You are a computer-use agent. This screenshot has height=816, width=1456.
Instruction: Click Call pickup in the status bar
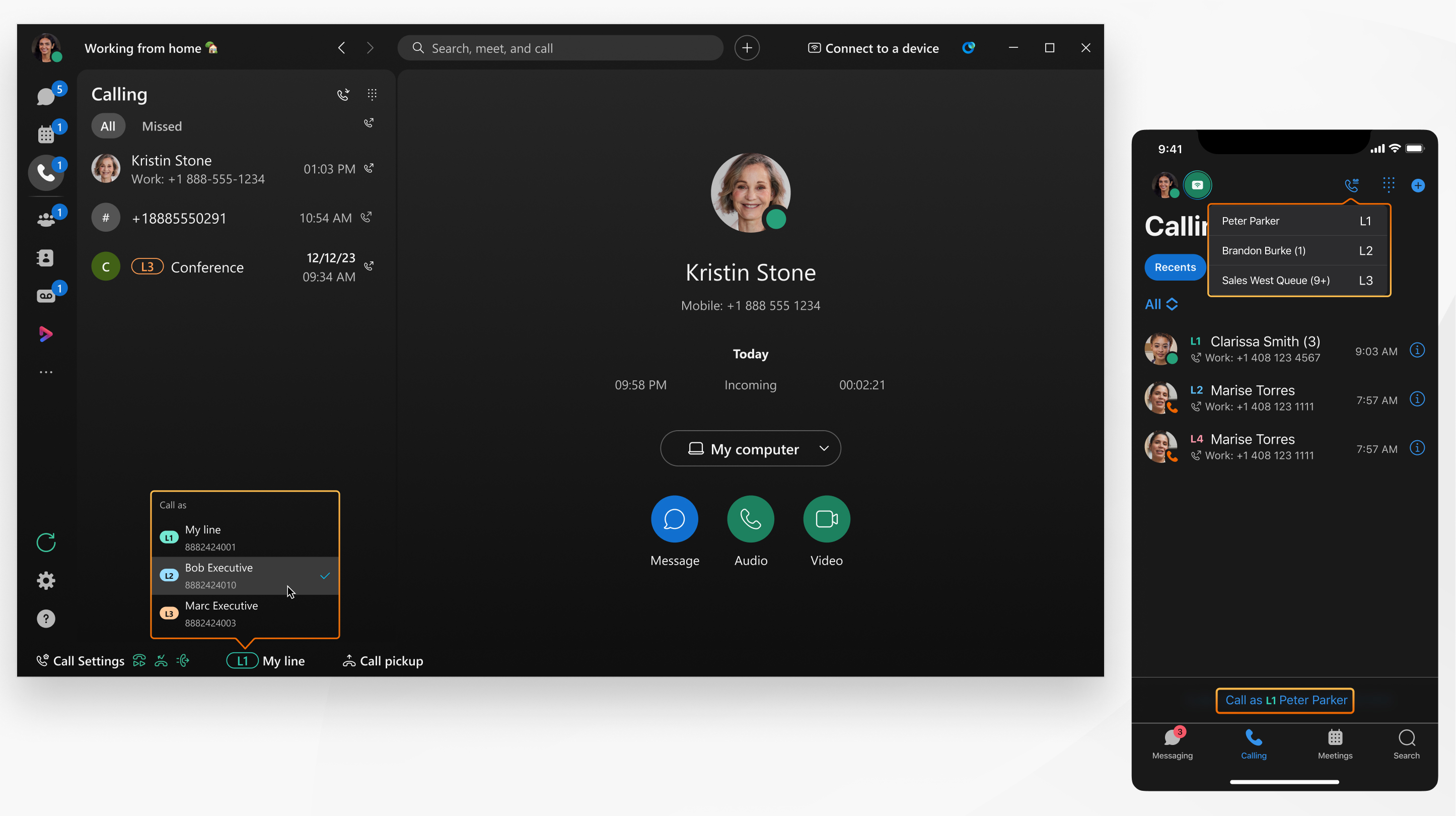click(383, 660)
